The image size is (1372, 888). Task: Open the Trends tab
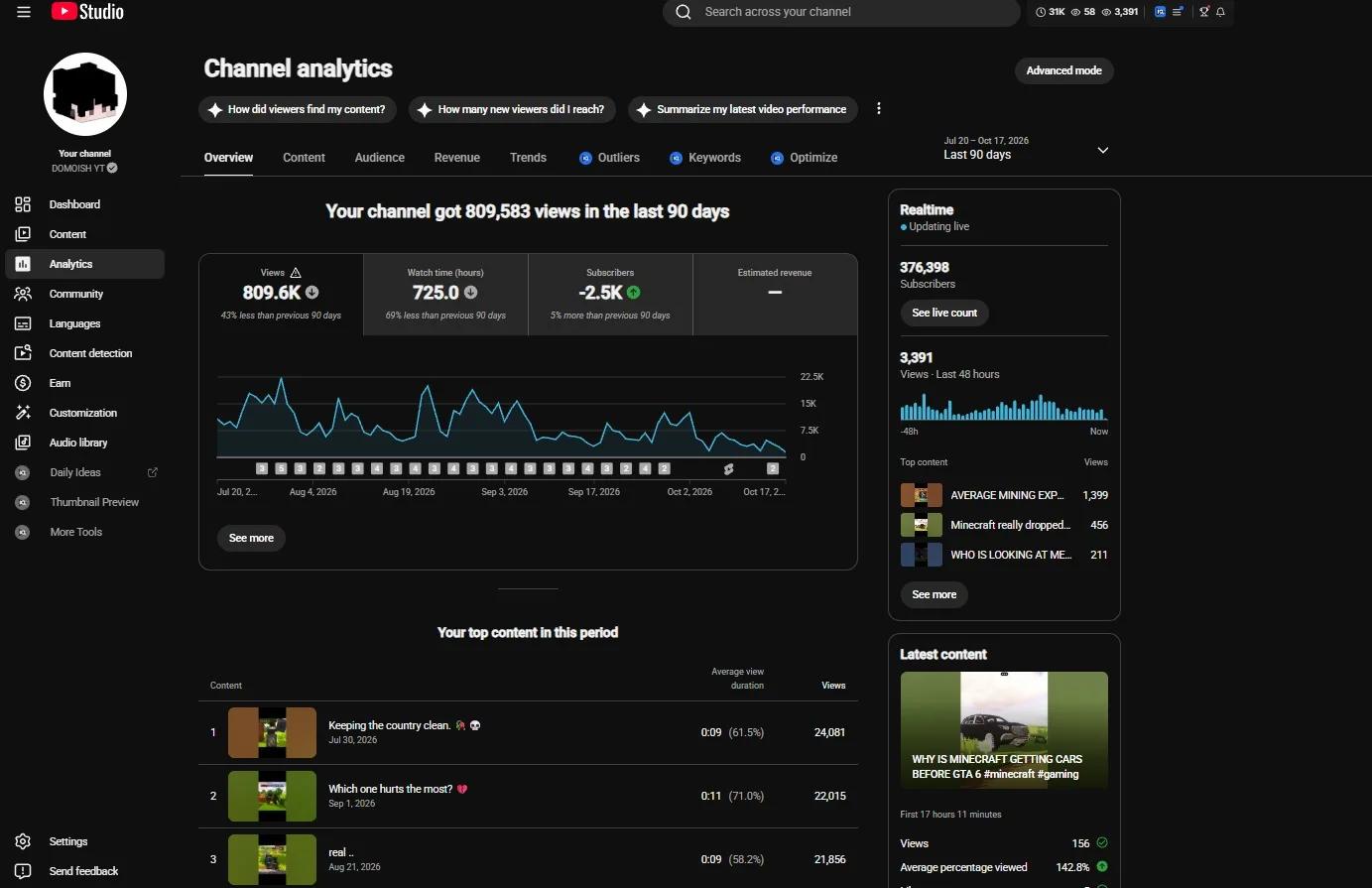[x=528, y=158]
